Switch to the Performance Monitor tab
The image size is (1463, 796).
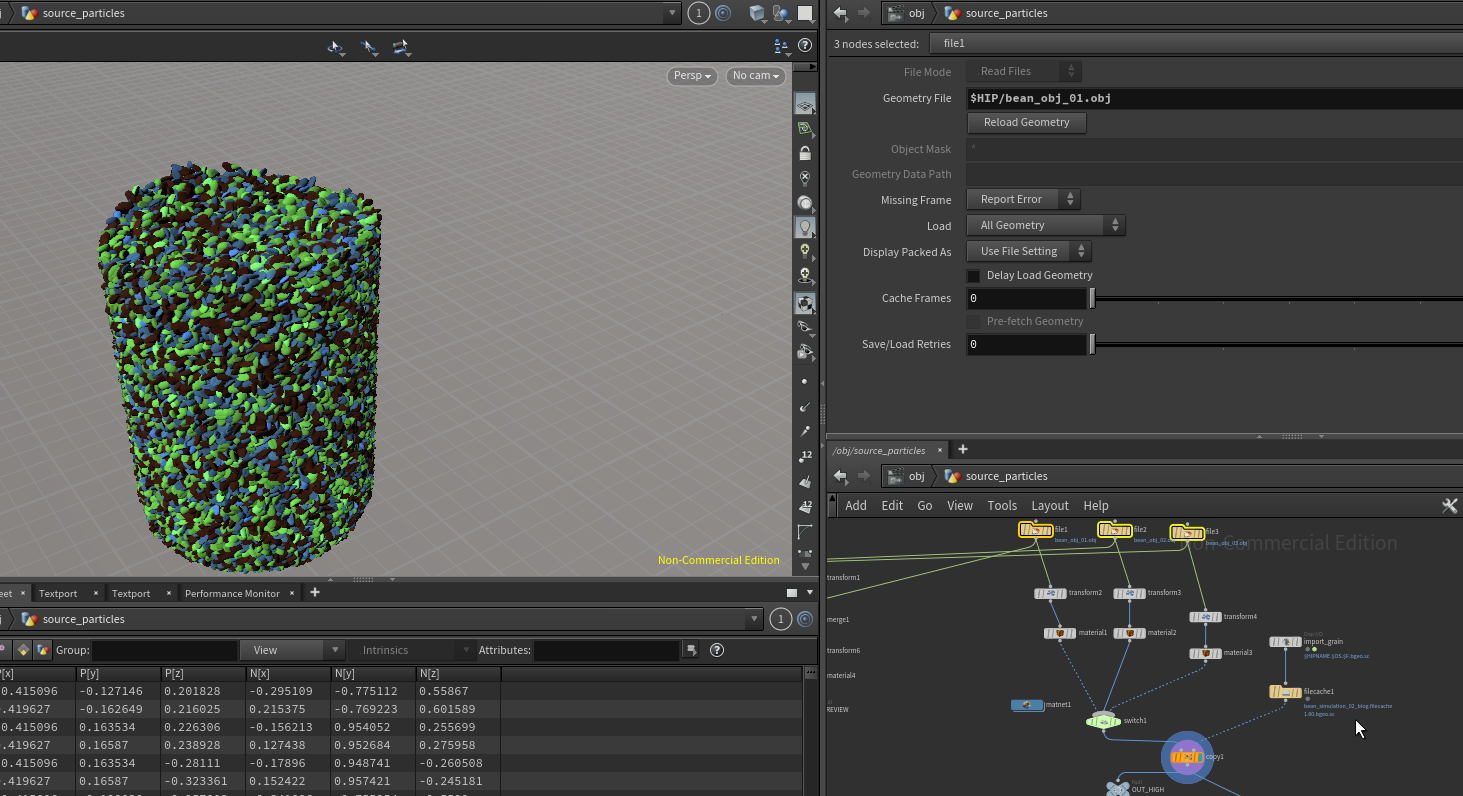(232, 593)
